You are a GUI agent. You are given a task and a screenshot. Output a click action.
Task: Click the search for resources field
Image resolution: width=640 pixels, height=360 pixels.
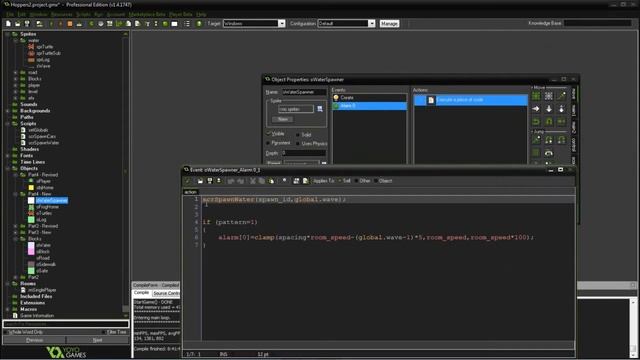point(66,324)
